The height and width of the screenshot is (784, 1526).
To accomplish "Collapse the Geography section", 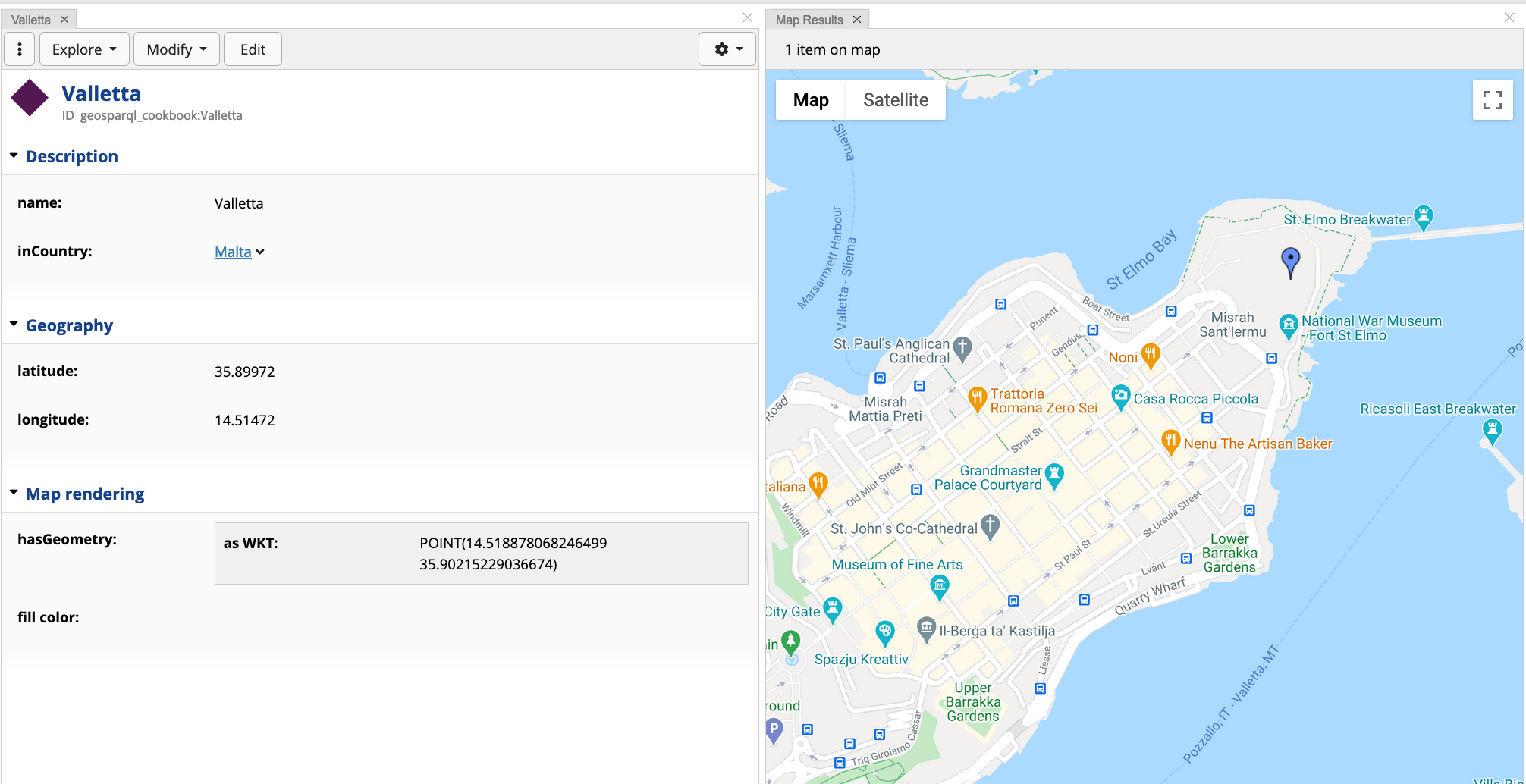I will (14, 325).
